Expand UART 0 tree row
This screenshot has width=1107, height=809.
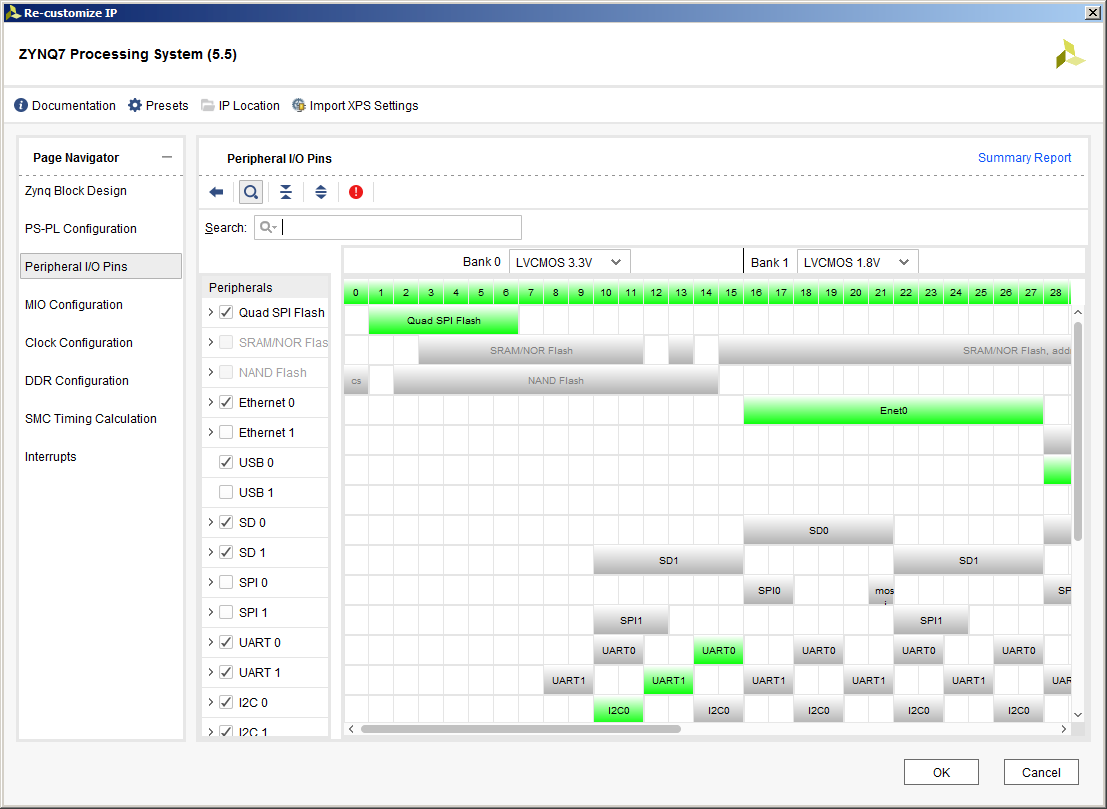[x=210, y=642]
